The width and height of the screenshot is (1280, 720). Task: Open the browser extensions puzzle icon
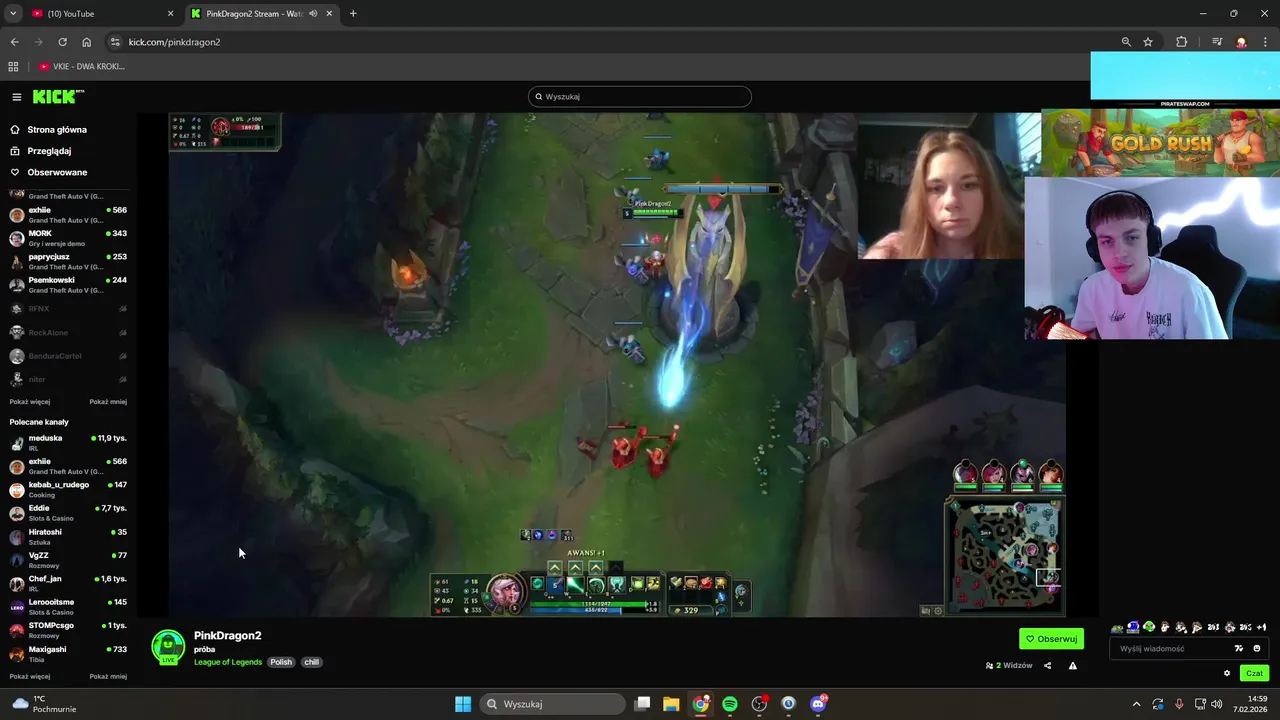pyautogui.click(x=1182, y=42)
